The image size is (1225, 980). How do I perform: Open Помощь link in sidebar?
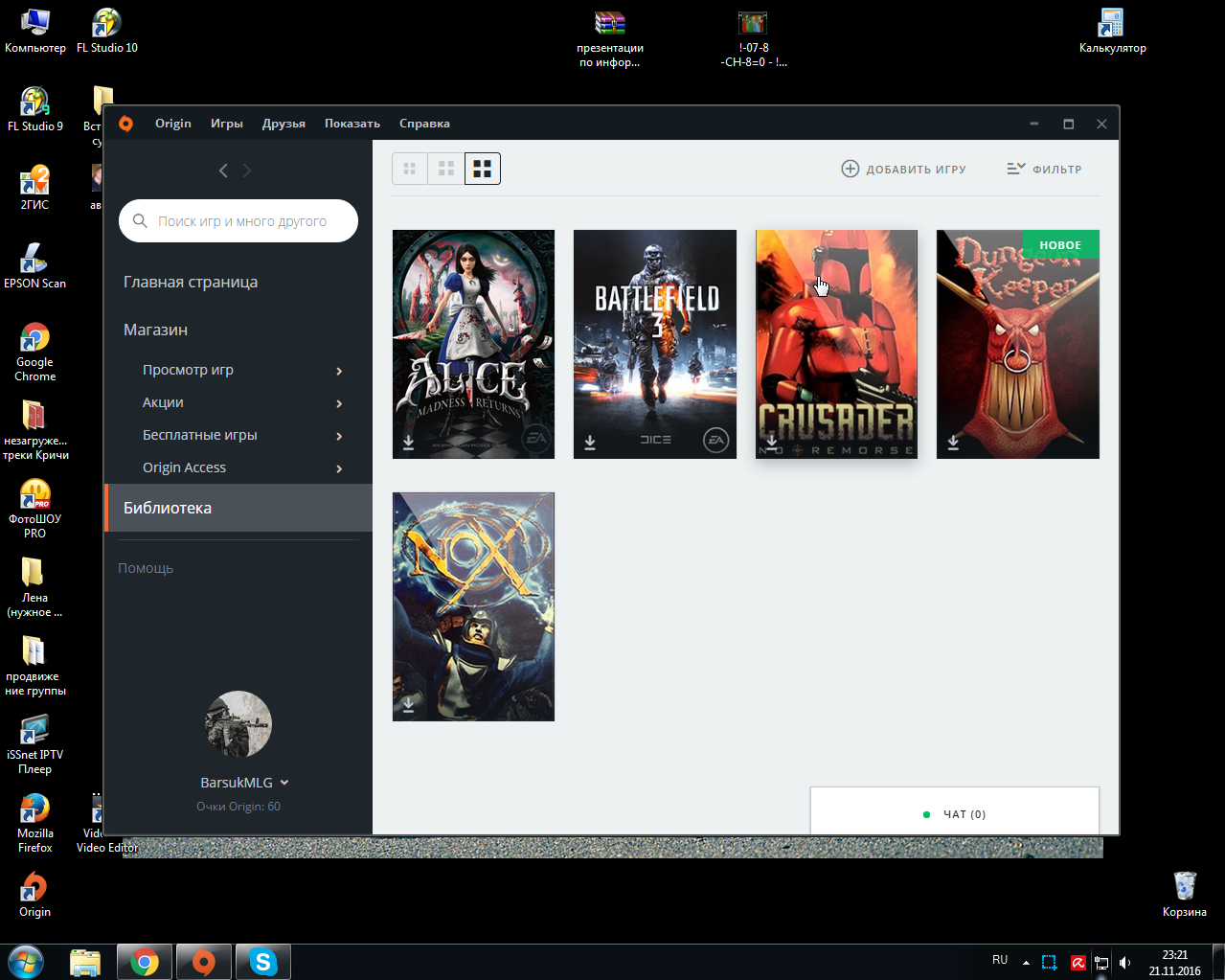coord(146,568)
